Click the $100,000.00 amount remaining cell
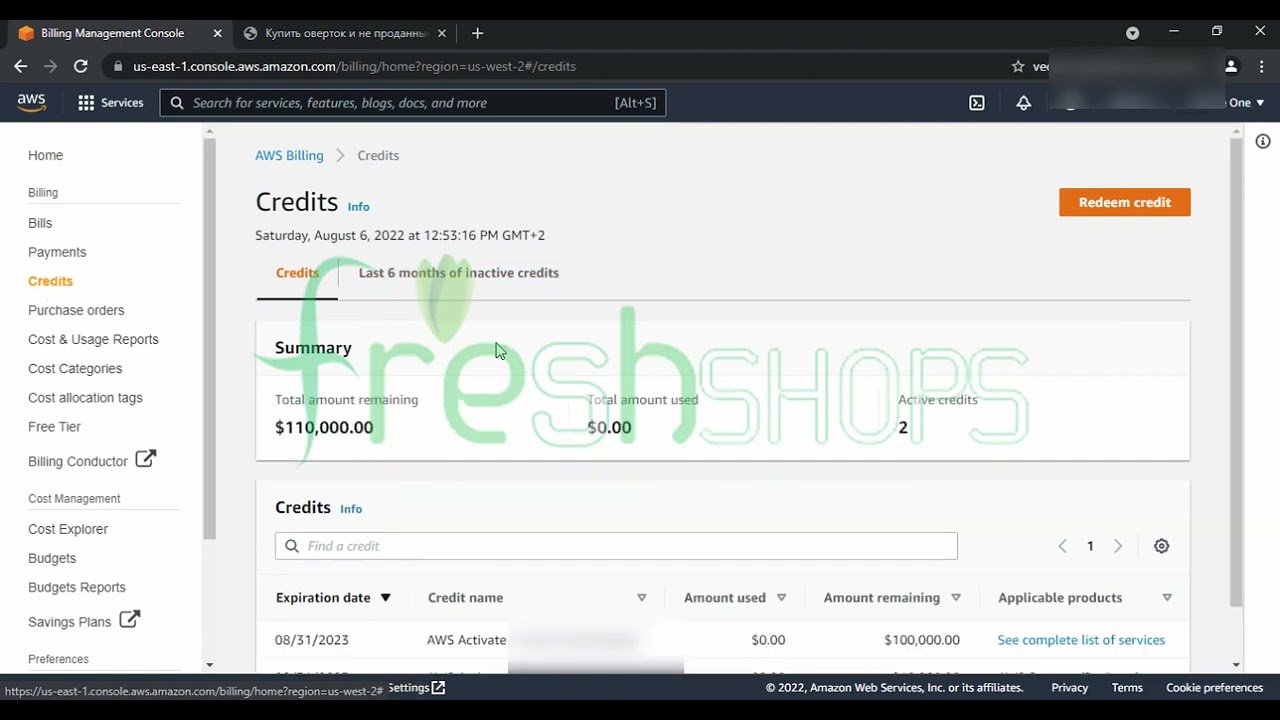Screen dimensions: 1280x720 (922, 640)
